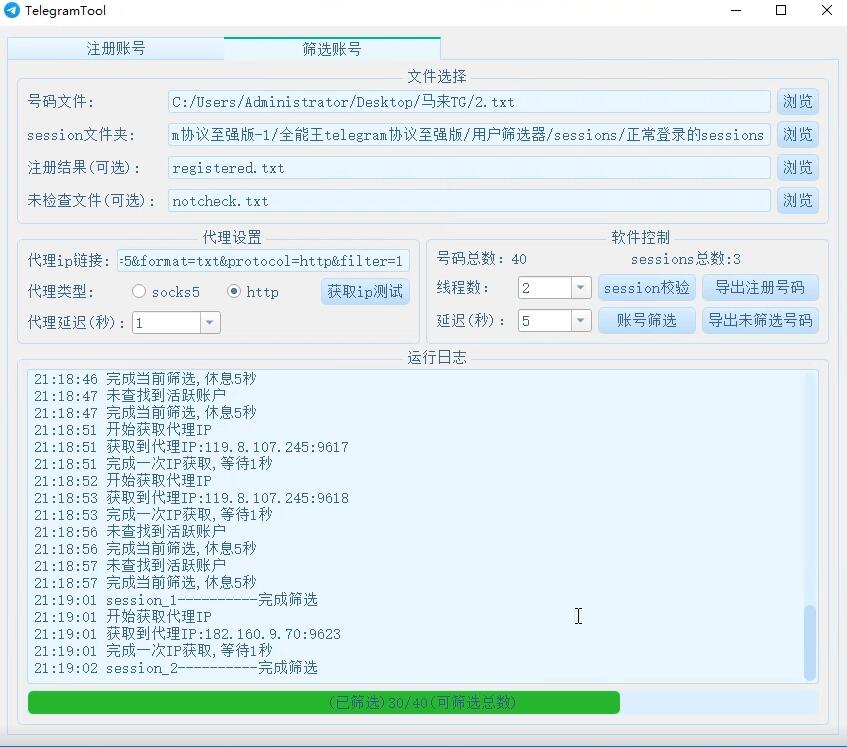The image size is (847, 747).
Task: Start 账号筛选
Action: click(x=646, y=321)
